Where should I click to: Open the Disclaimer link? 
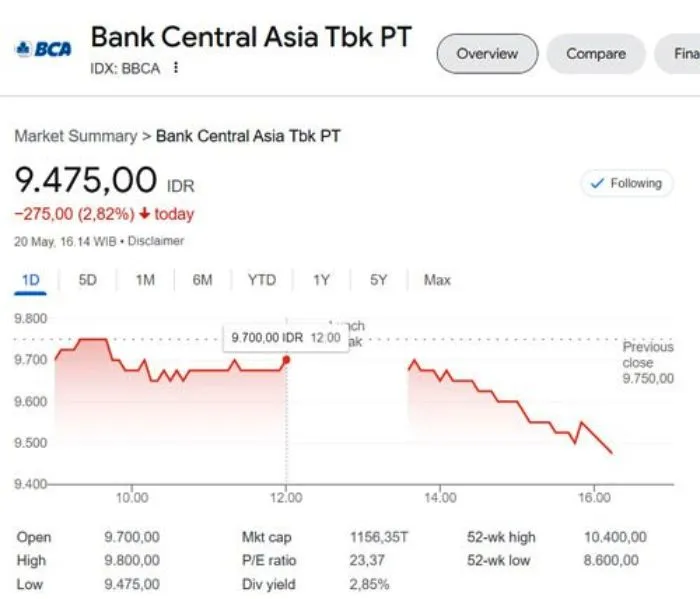click(156, 241)
